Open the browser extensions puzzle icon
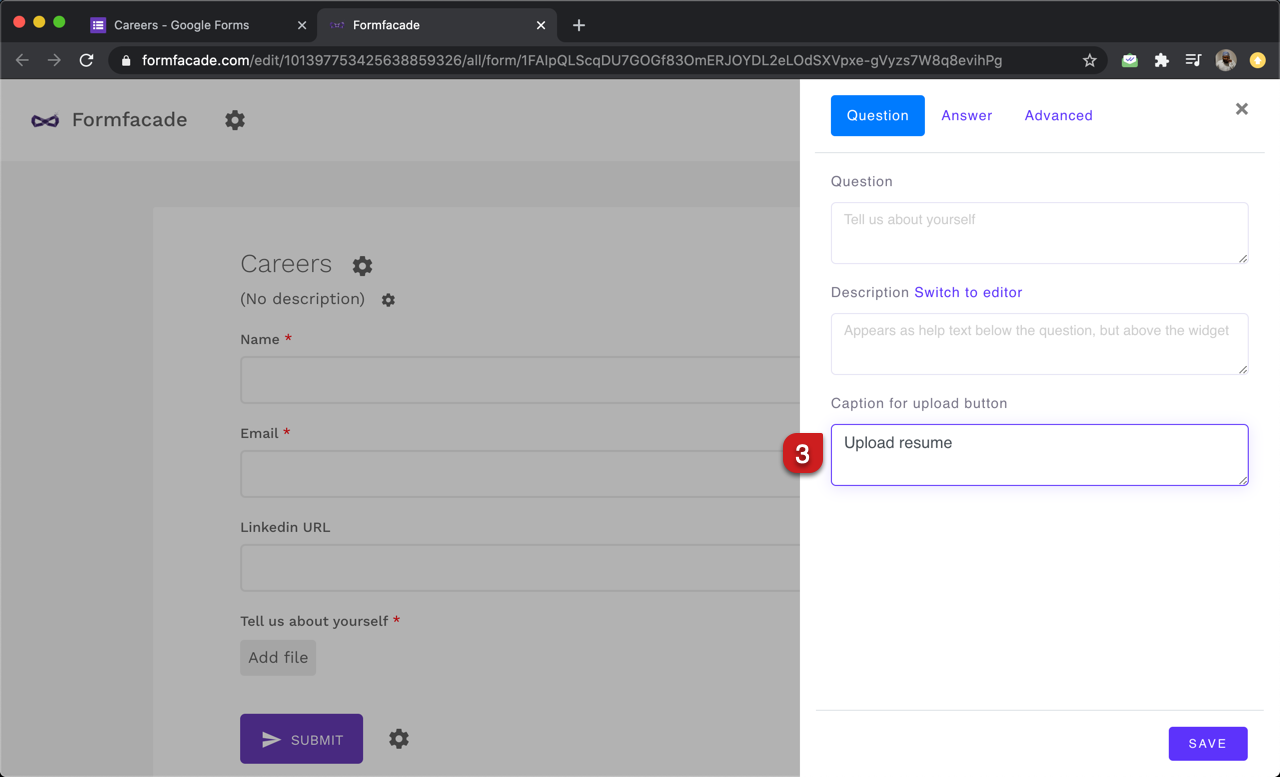 1161,61
